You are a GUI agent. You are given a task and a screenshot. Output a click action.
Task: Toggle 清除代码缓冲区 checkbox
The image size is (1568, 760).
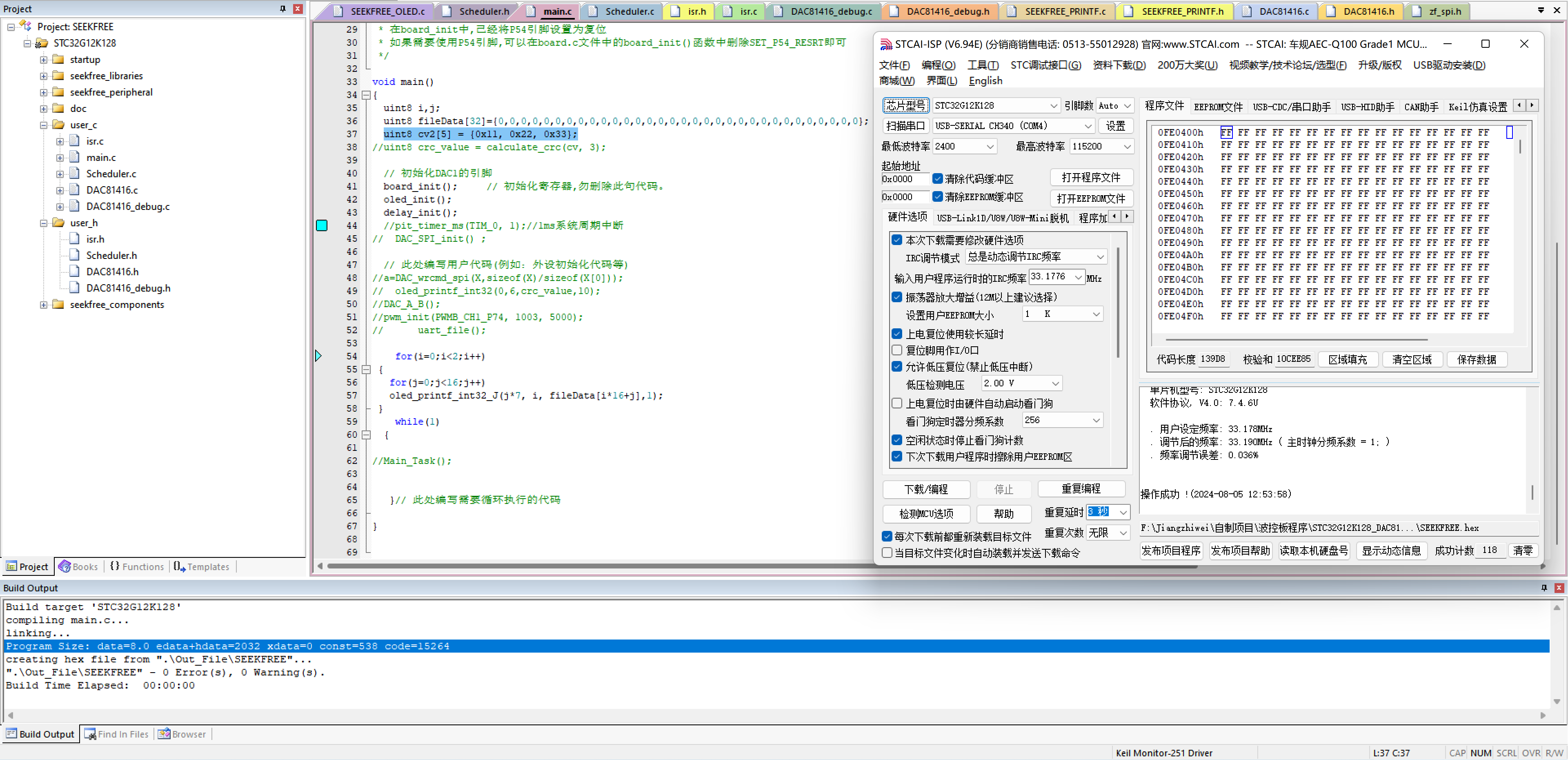coord(938,178)
